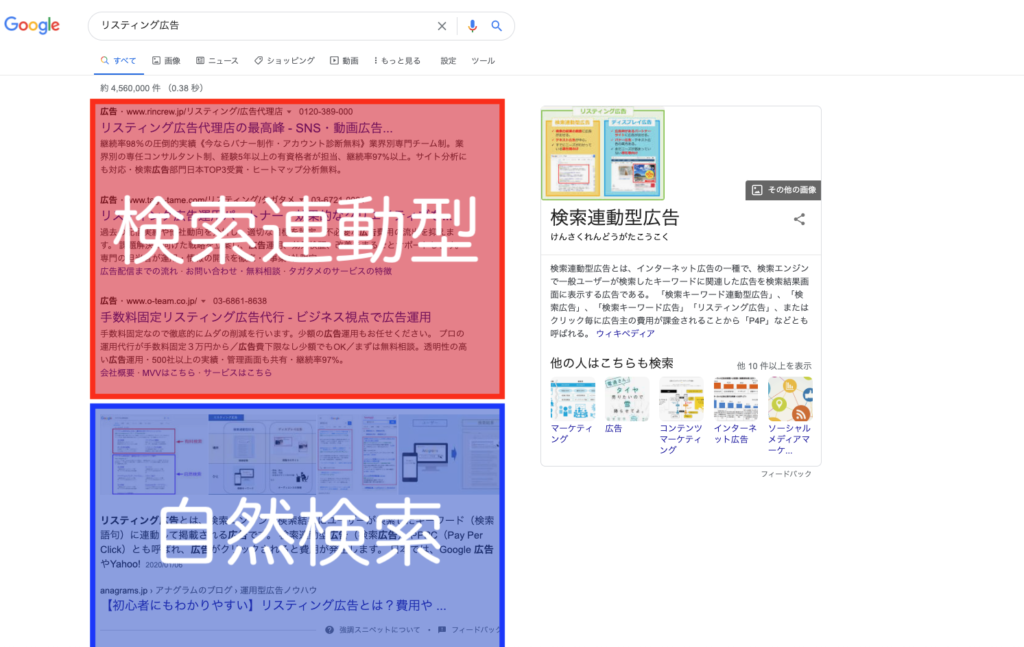This screenshot has width=1024, height=647.
Task: Click 他 10 件以上を表示
Action: coord(774,366)
